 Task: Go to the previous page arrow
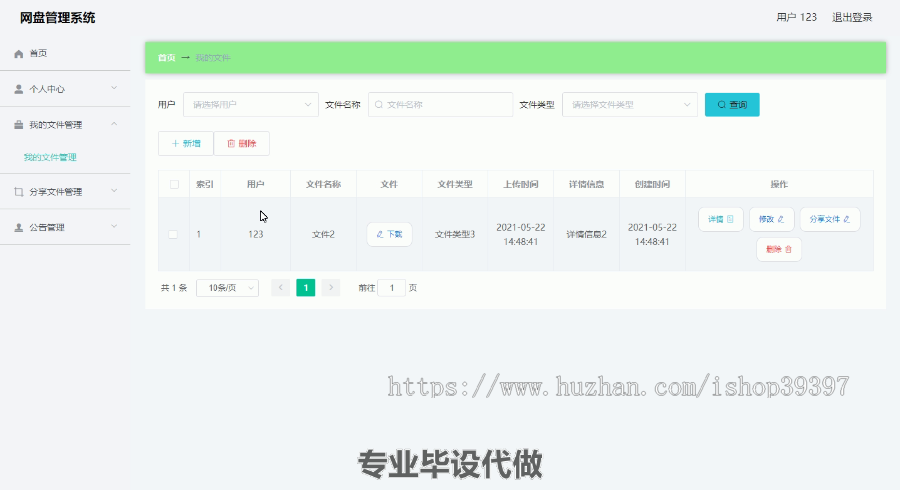[281, 287]
